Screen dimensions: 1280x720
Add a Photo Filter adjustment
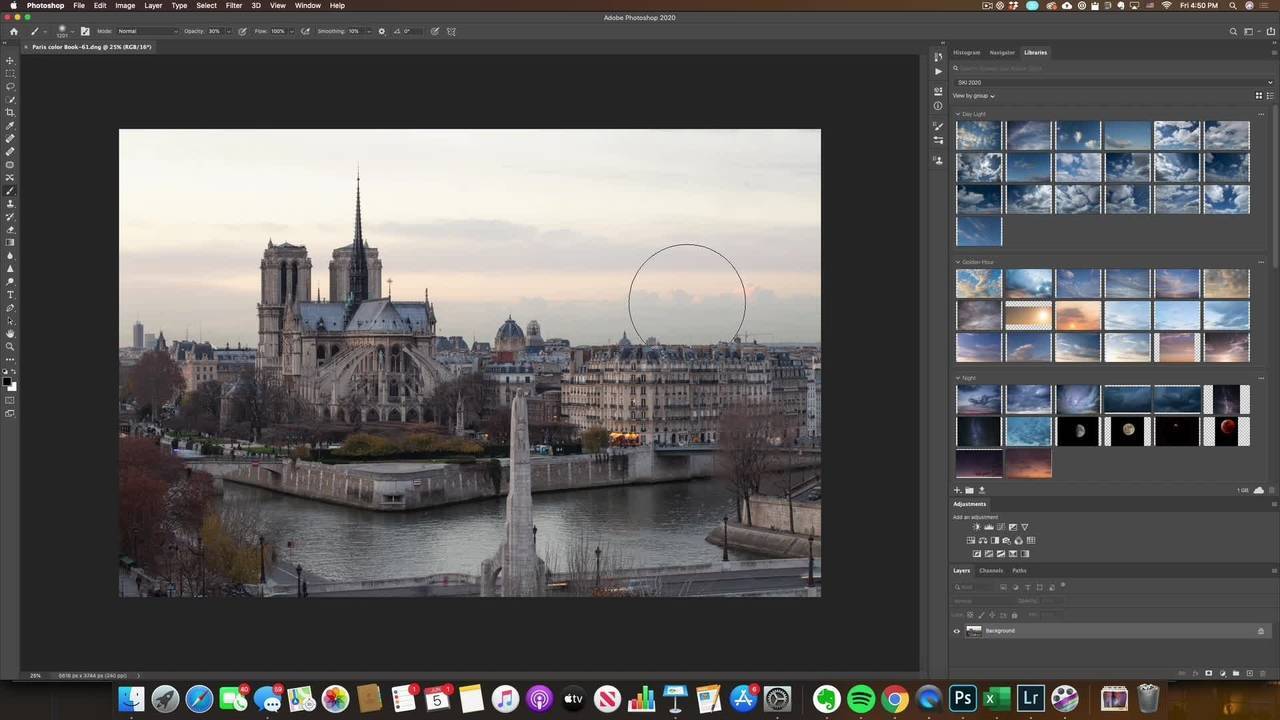1006,540
